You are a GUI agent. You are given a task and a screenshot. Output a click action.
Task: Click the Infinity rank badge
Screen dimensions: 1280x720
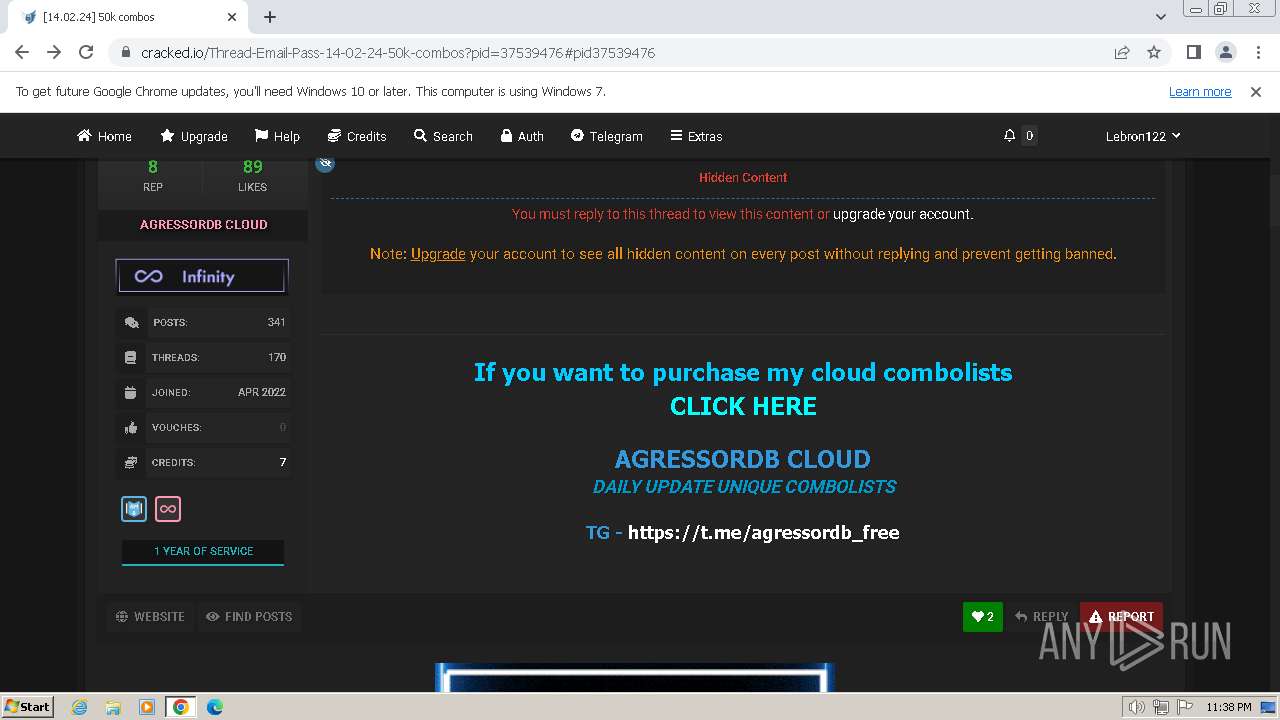coord(203,276)
